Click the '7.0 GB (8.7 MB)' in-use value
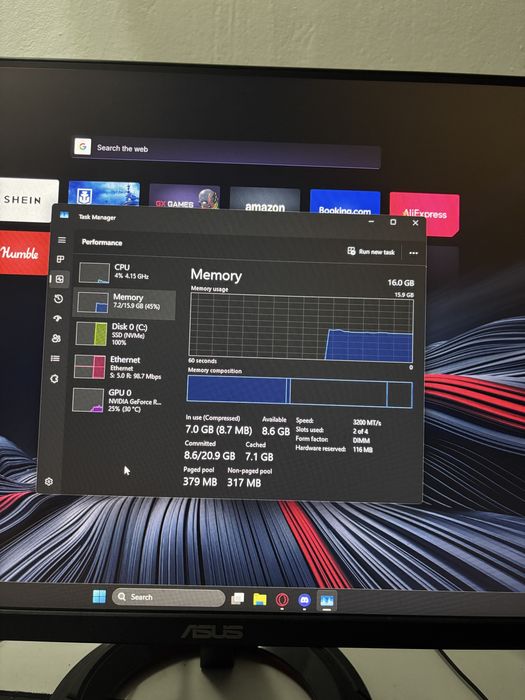Screen dimensions: 525x700 pos(218,430)
